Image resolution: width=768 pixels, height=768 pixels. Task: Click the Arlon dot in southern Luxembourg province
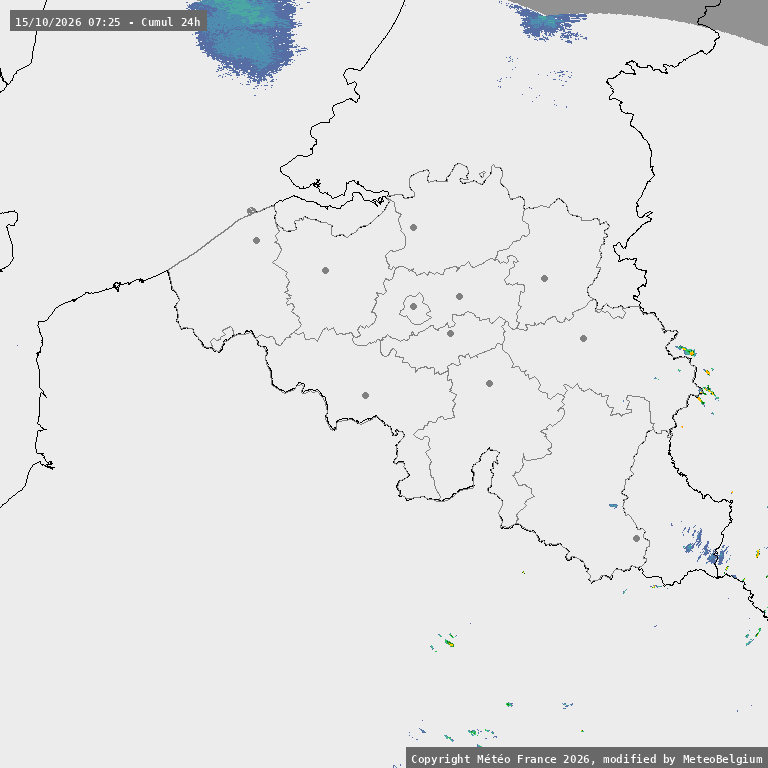[x=636, y=538]
